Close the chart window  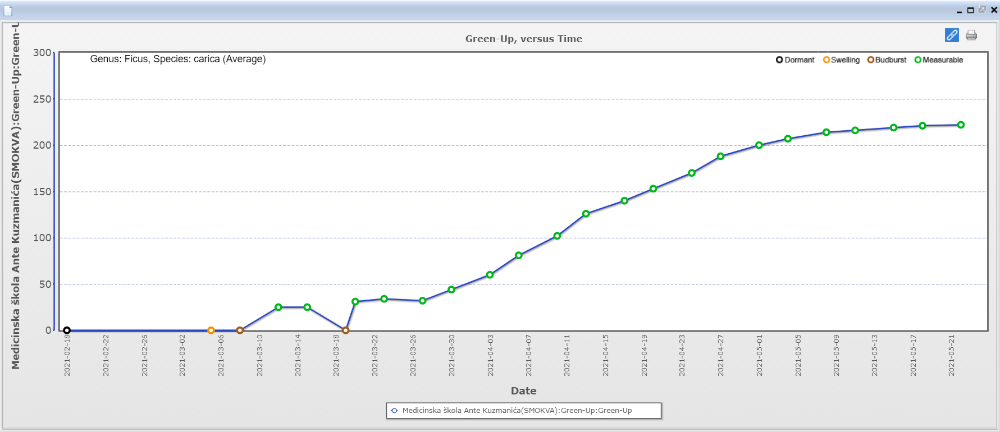993,9
